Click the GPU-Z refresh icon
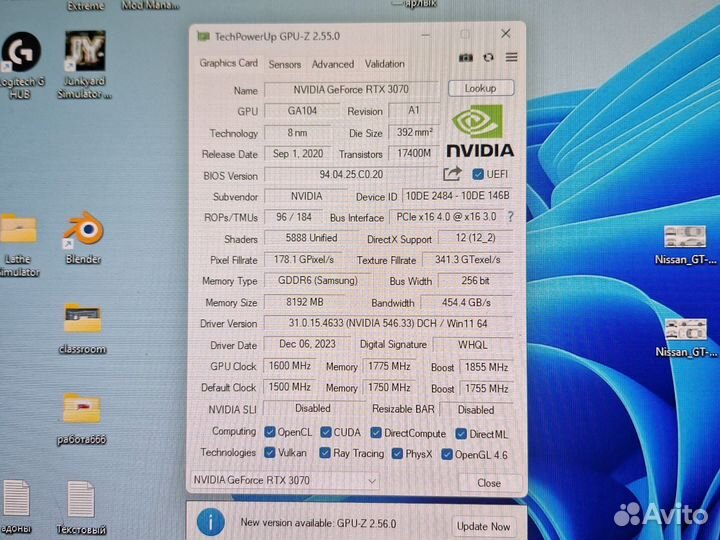The height and width of the screenshot is (540, 720). pyautogui.click(x=489, y=57)
